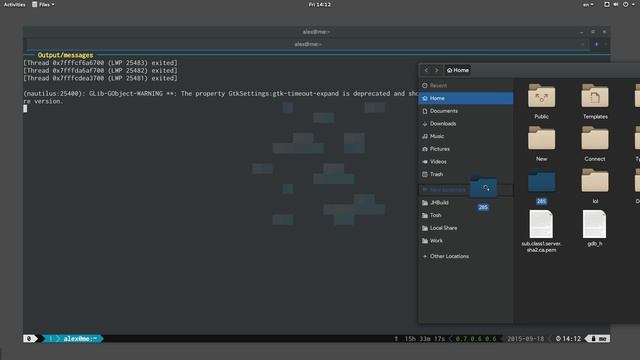The height and width of the screenshot is (360, 640).
Task: Open Other Locations in sidebar
Action: pos(466,256)
